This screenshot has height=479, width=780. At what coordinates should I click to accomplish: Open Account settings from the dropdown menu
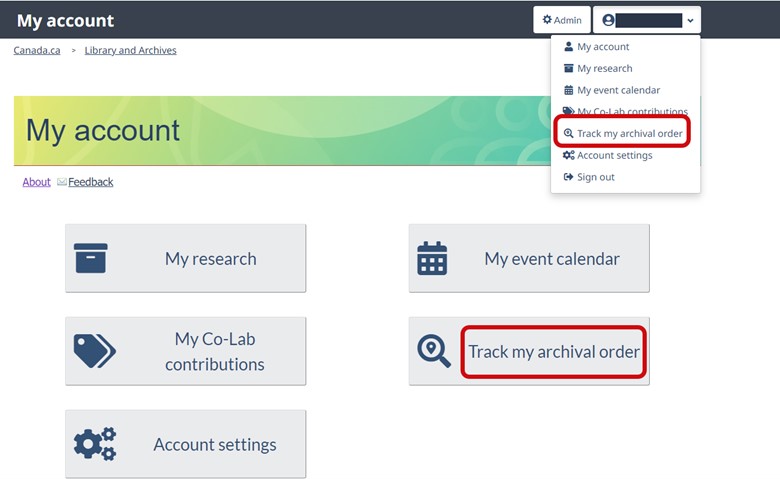tap(614, 155)
